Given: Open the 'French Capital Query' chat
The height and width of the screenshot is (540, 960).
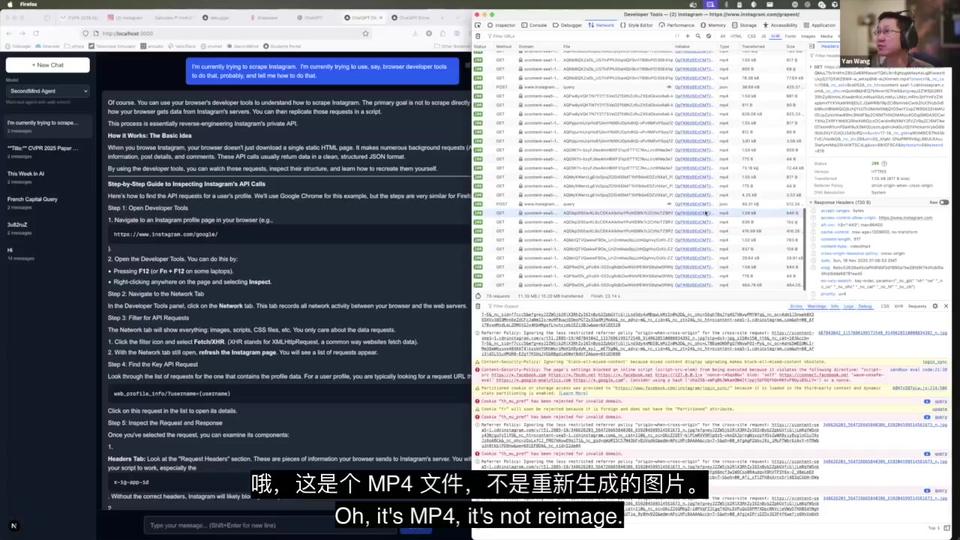Looking at the screenshot, I should [47, 203].
